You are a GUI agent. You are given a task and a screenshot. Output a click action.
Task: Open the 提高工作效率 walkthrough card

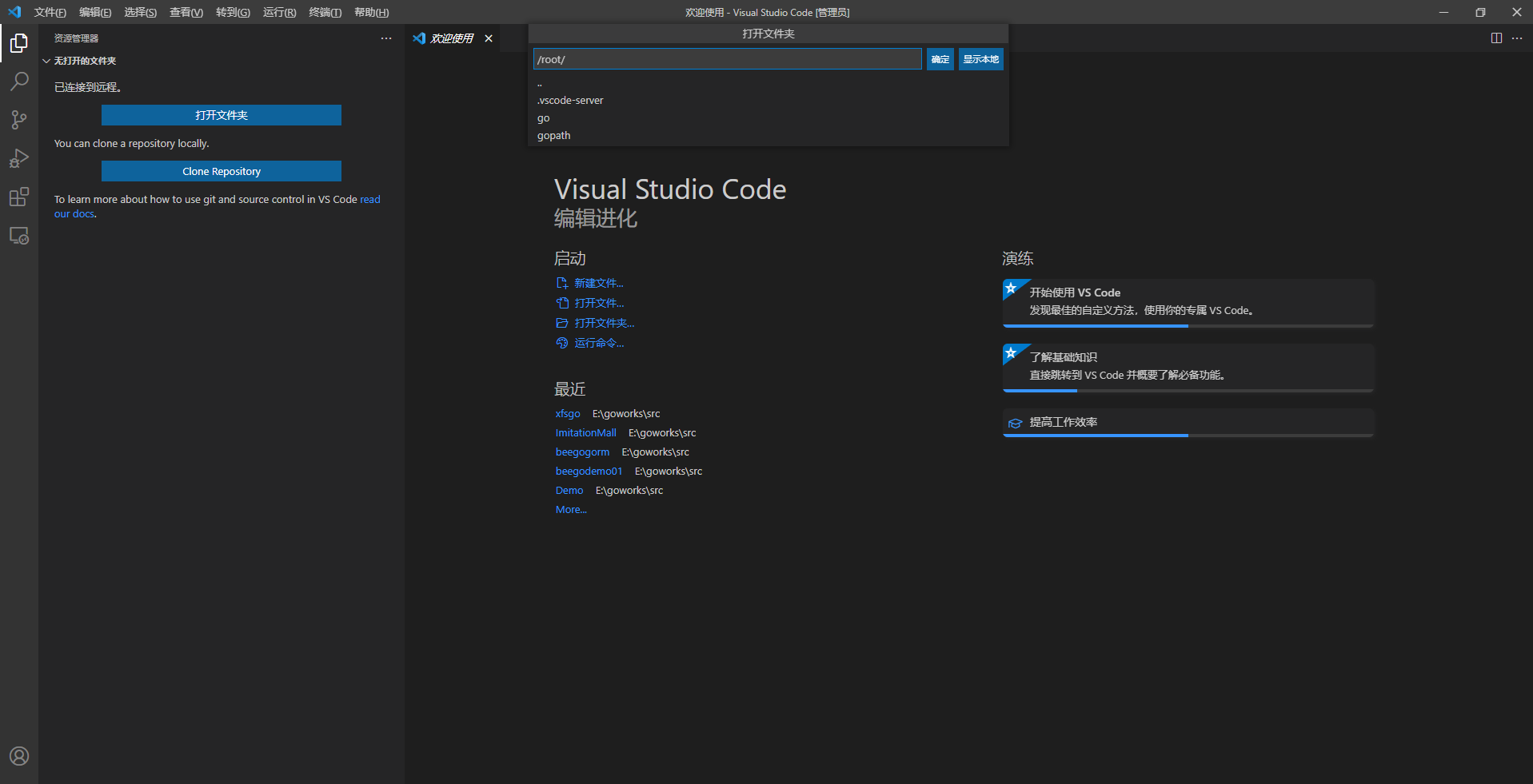click(x=1188, y=423)
